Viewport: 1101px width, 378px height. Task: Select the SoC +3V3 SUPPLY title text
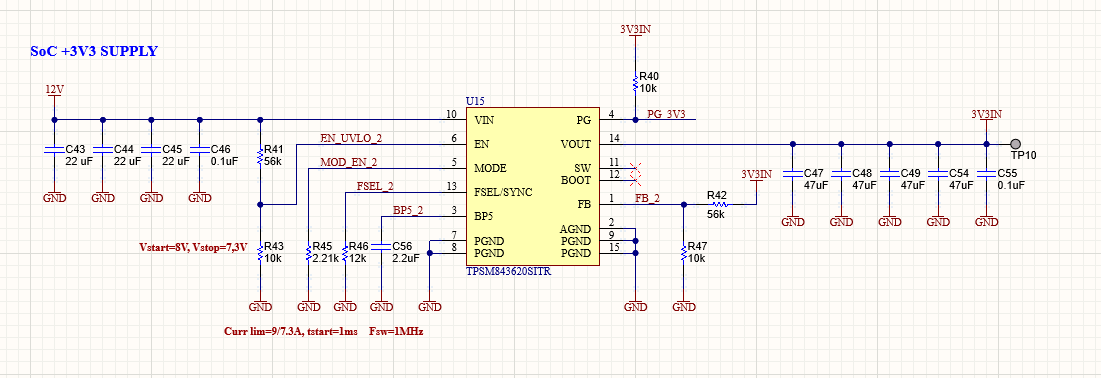(93, 51)
